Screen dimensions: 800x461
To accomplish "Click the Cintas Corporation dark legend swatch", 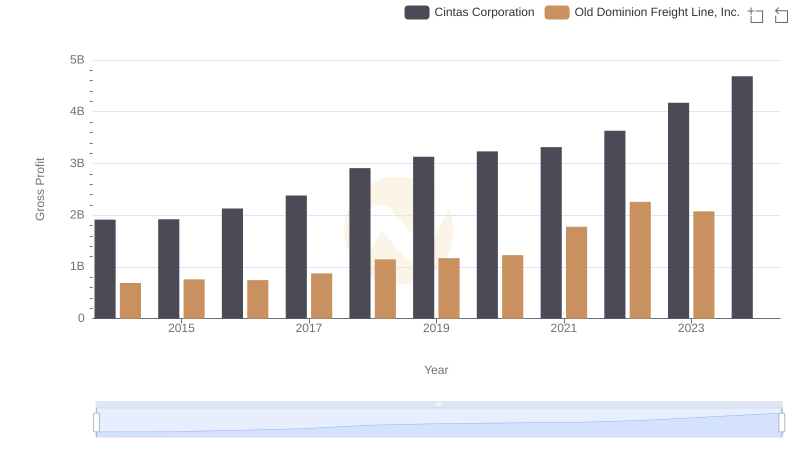I will (x=417, y=12).
